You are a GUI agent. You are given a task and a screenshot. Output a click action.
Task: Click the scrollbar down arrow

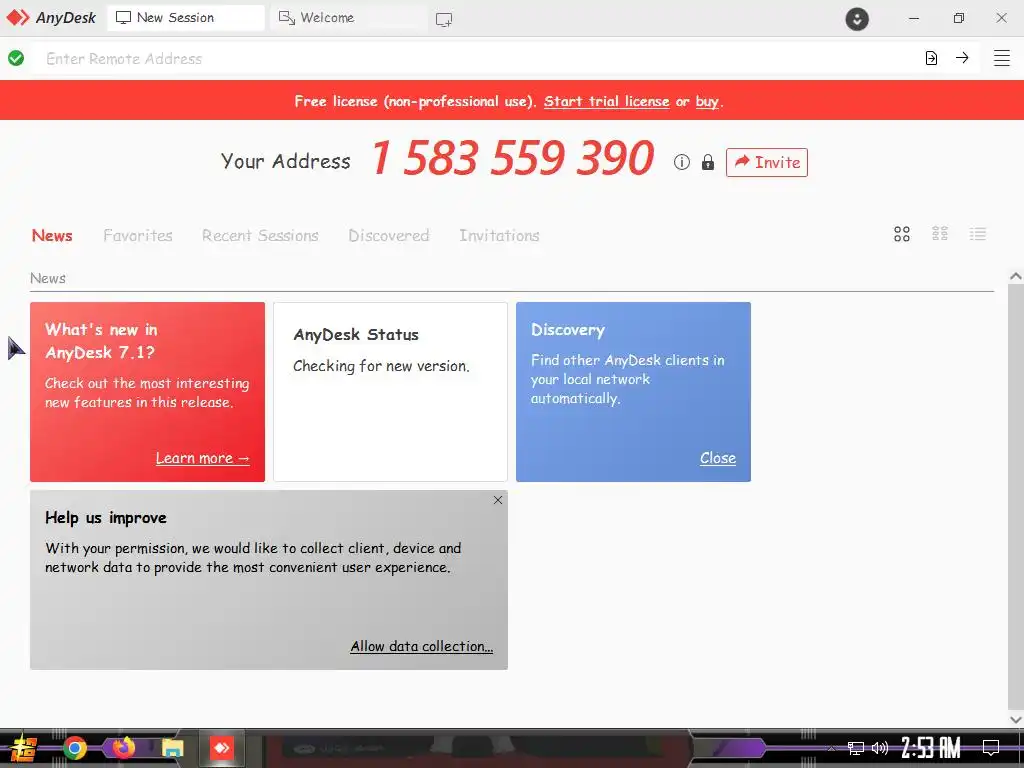pyautogui.click(x=1016, y=719)
